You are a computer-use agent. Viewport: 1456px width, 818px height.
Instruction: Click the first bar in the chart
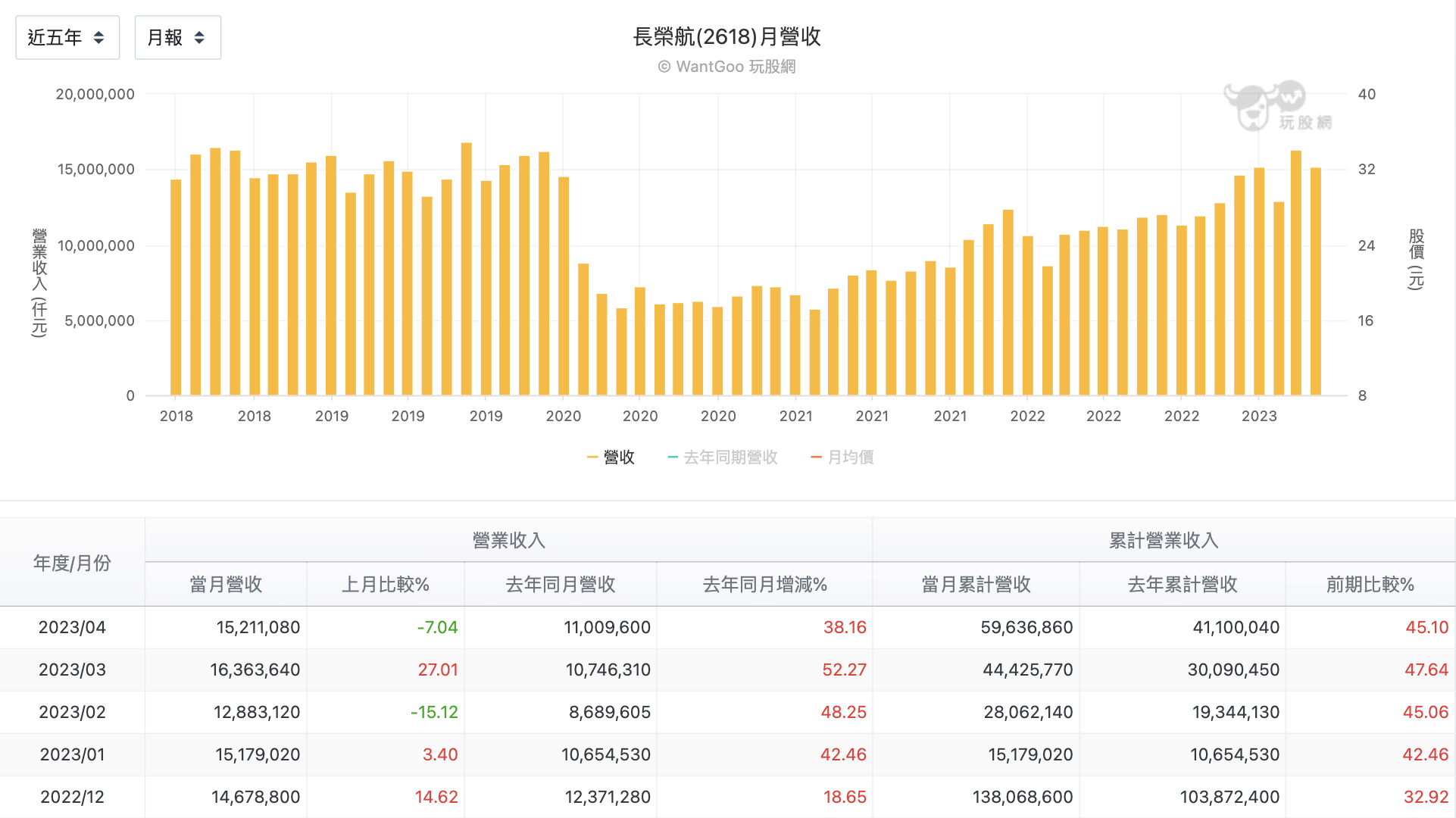click(176, 288)
